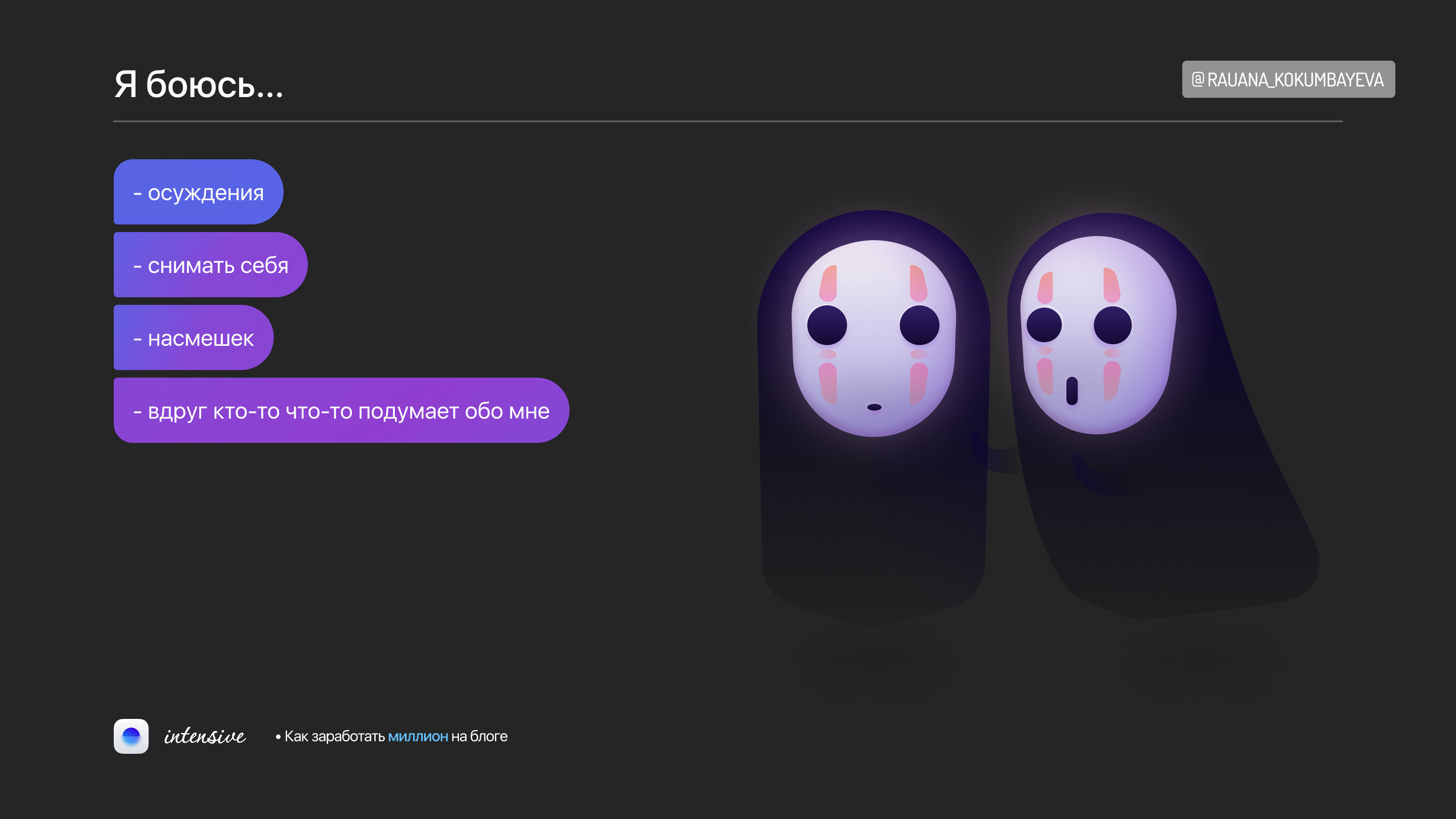This screenshot has height=819, width=1456.
Task: Click the left masked ghost character
Action: click(873, 418)
